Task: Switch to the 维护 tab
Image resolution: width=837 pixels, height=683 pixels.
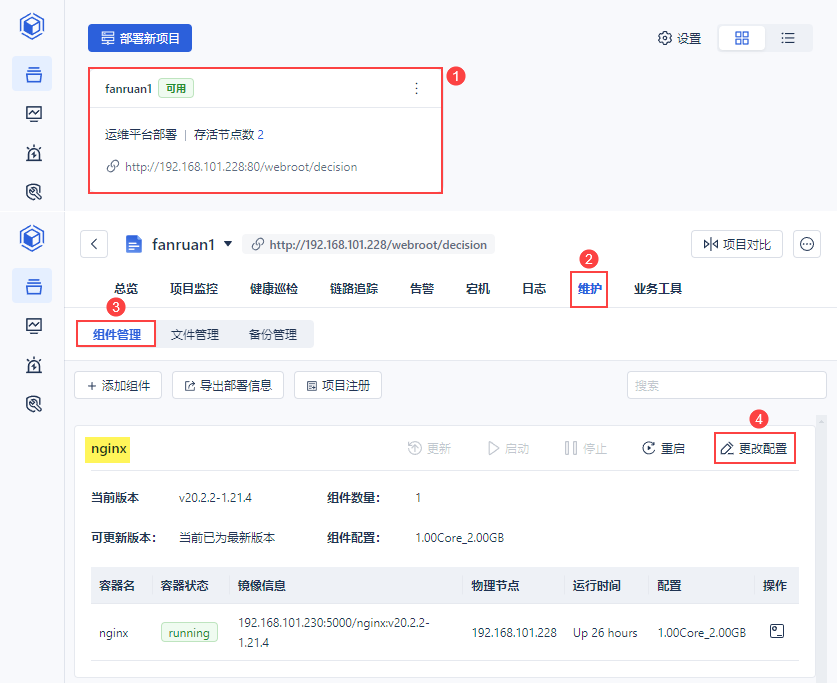Action: [588, 288]
